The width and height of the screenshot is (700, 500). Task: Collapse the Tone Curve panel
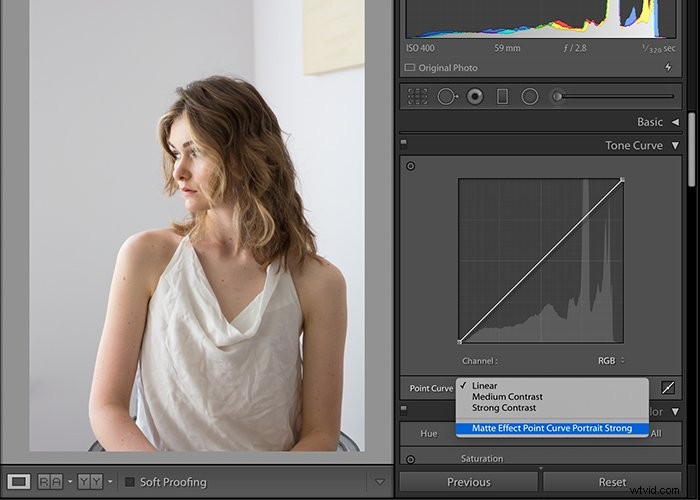(675, 146)
